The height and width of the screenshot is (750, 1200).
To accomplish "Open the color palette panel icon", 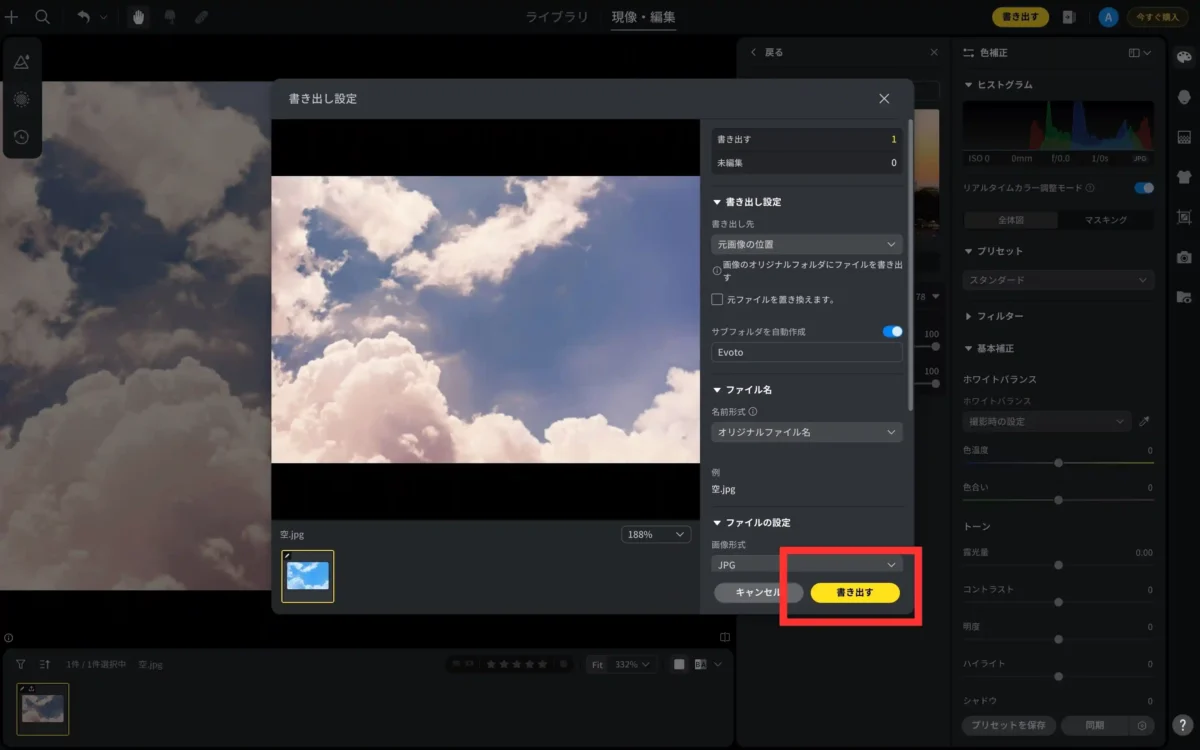I will tap(1184, 57).
